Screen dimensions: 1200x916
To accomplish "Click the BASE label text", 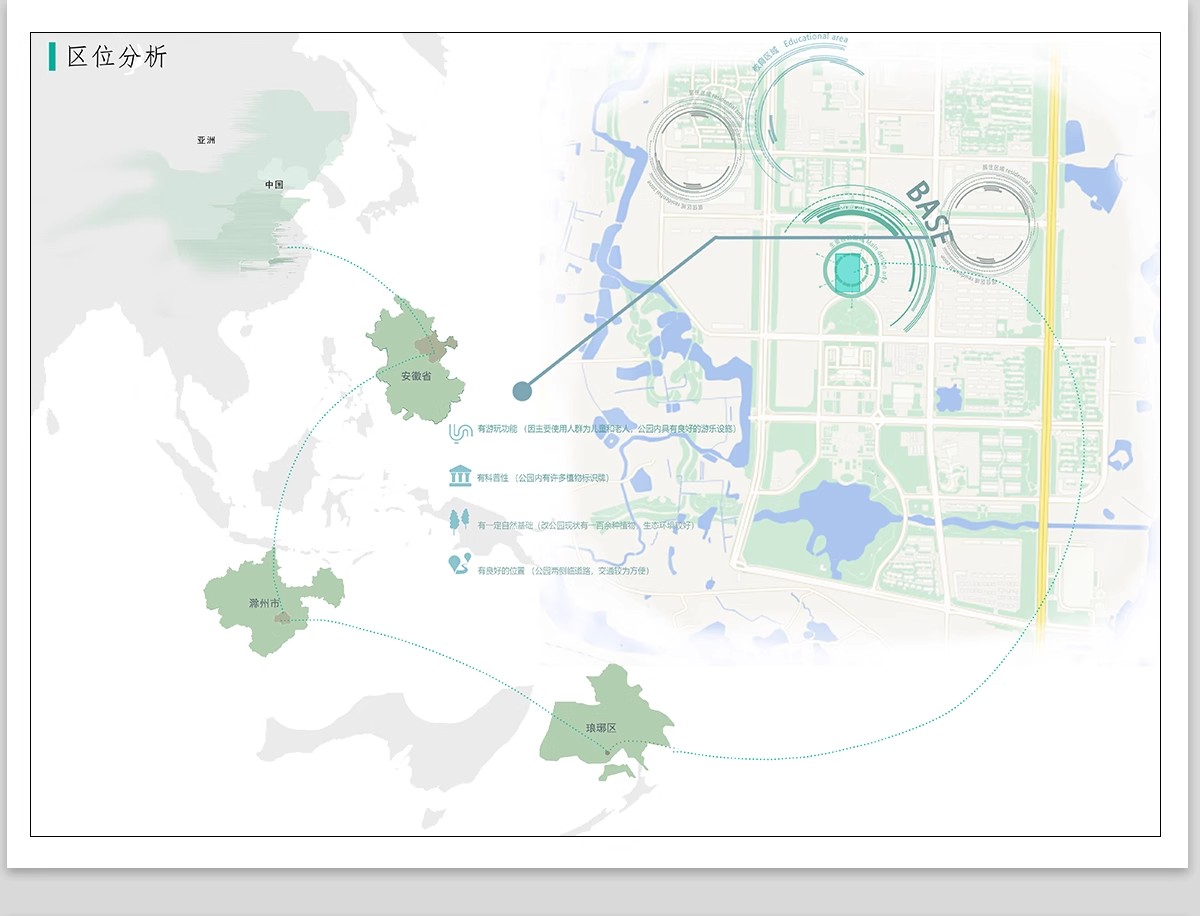I will (929, 214).
